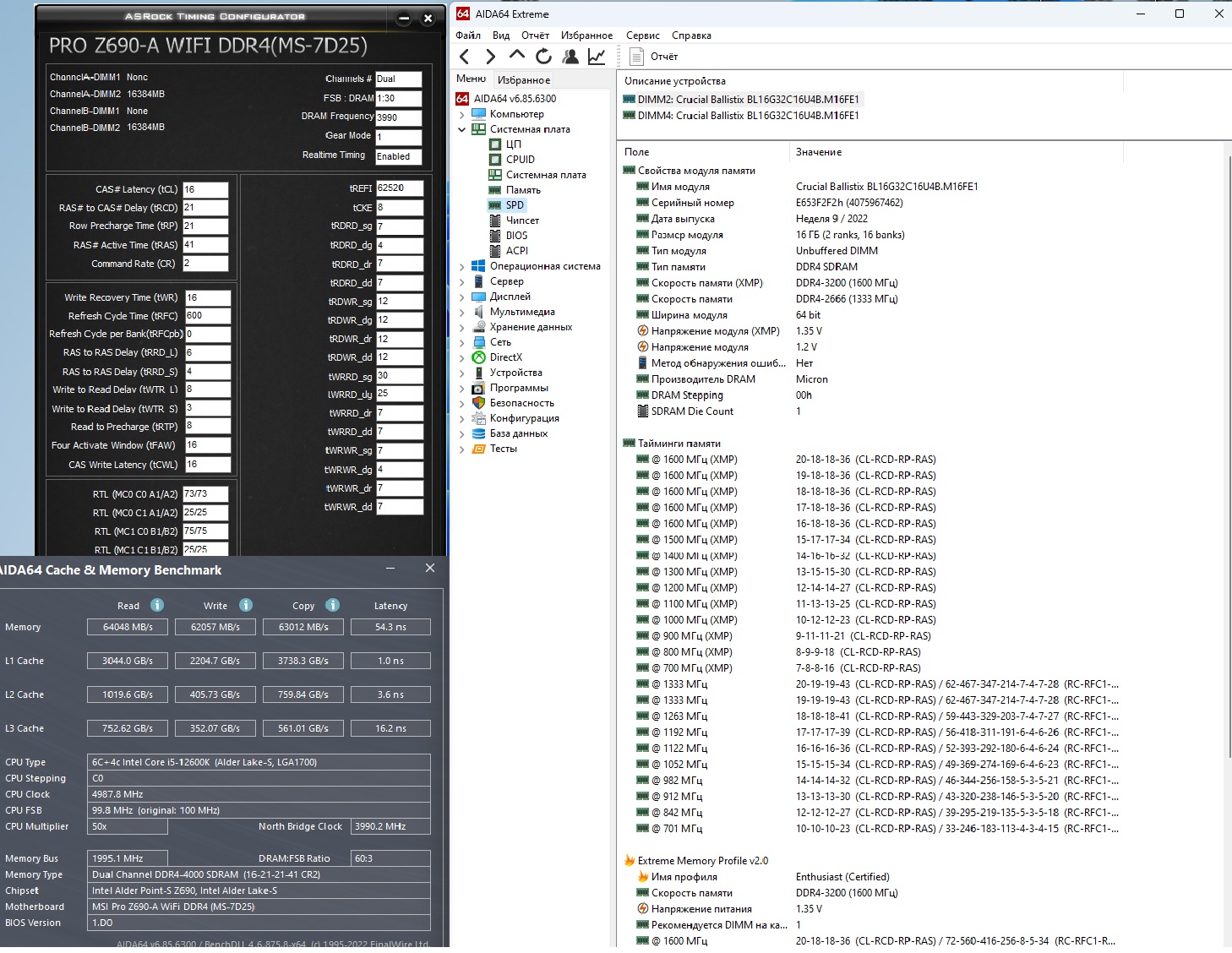The height and width of the screenshot is (953, 1232).
Task: Open the graph chart icon in AIDA64 toolbar
Action: (597, 57)
